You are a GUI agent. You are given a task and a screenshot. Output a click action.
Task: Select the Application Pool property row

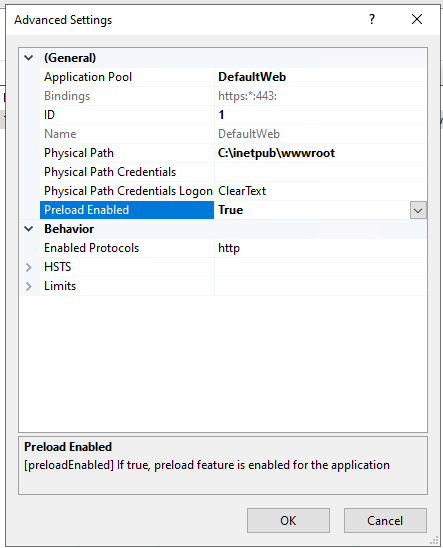pos(233,77)
